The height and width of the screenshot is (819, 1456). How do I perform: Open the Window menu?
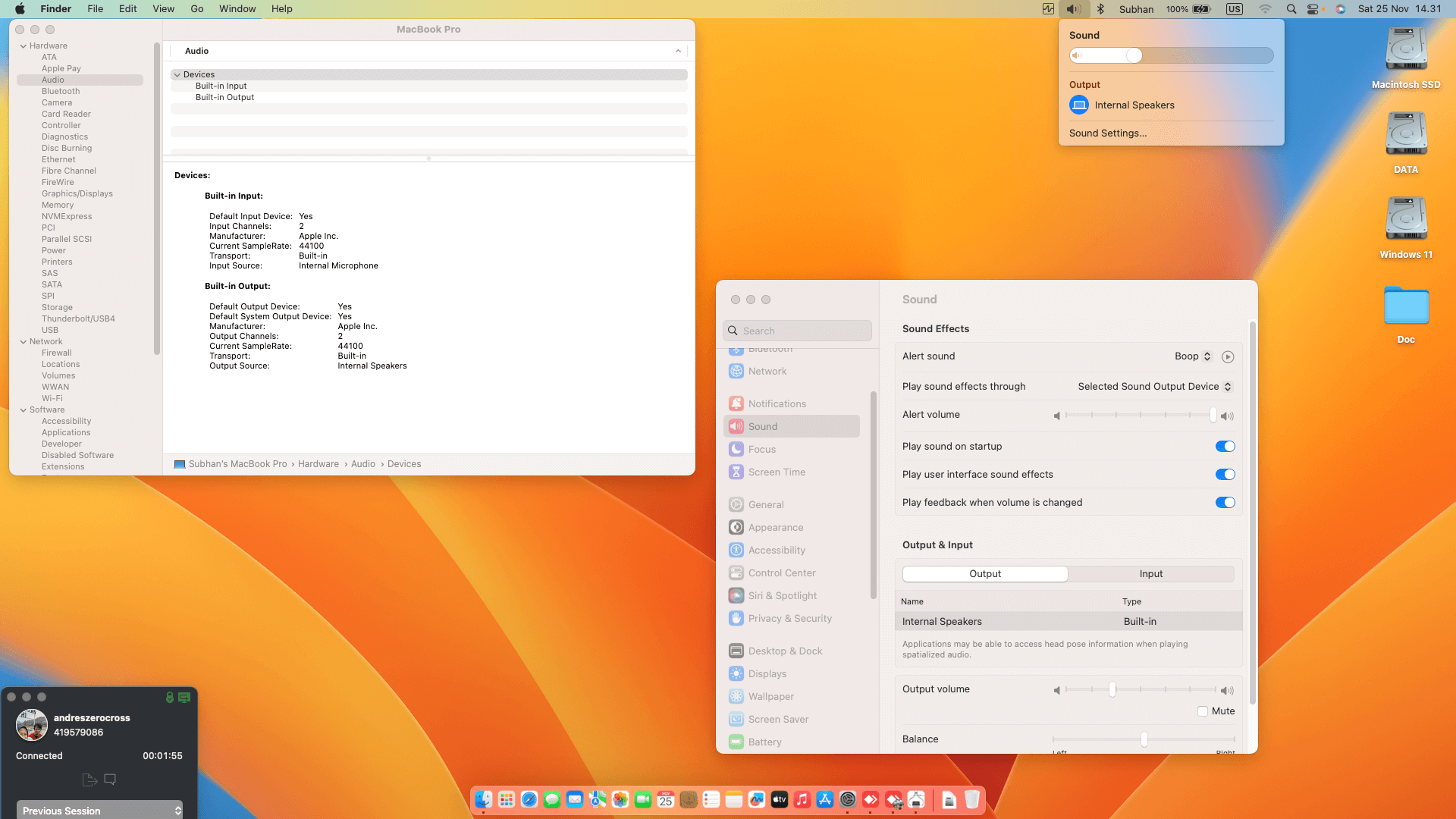[237, 9]
